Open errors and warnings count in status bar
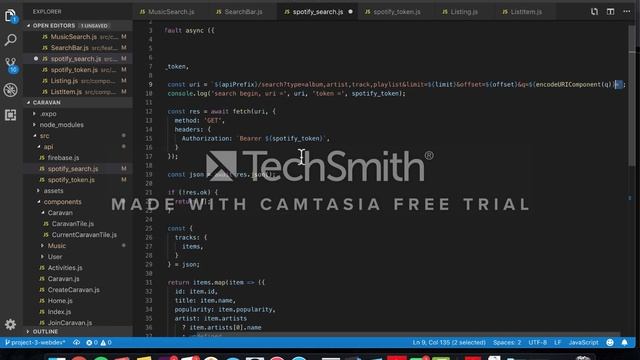The image size is (640, 360). click(x=99, y=342)
